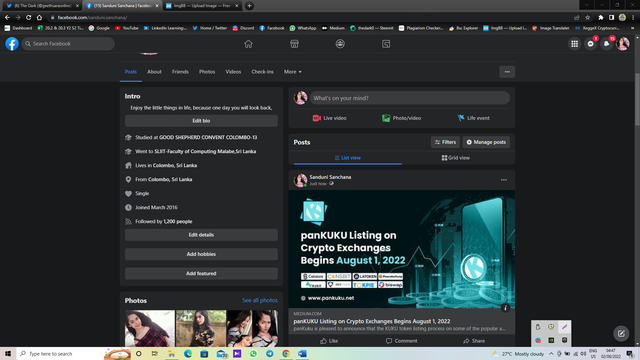Click the Edit bio button
The image size is (640, 360).
201,121
